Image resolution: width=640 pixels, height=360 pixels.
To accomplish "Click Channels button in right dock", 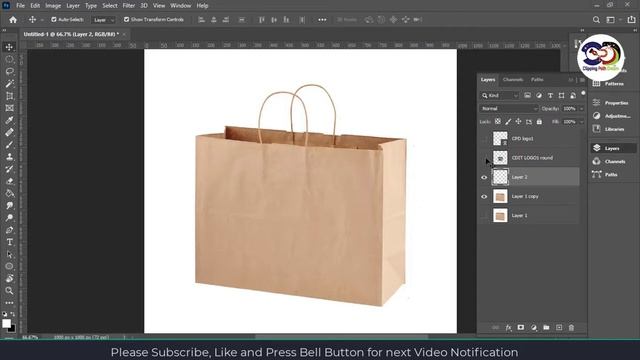I will pos(612,162).
